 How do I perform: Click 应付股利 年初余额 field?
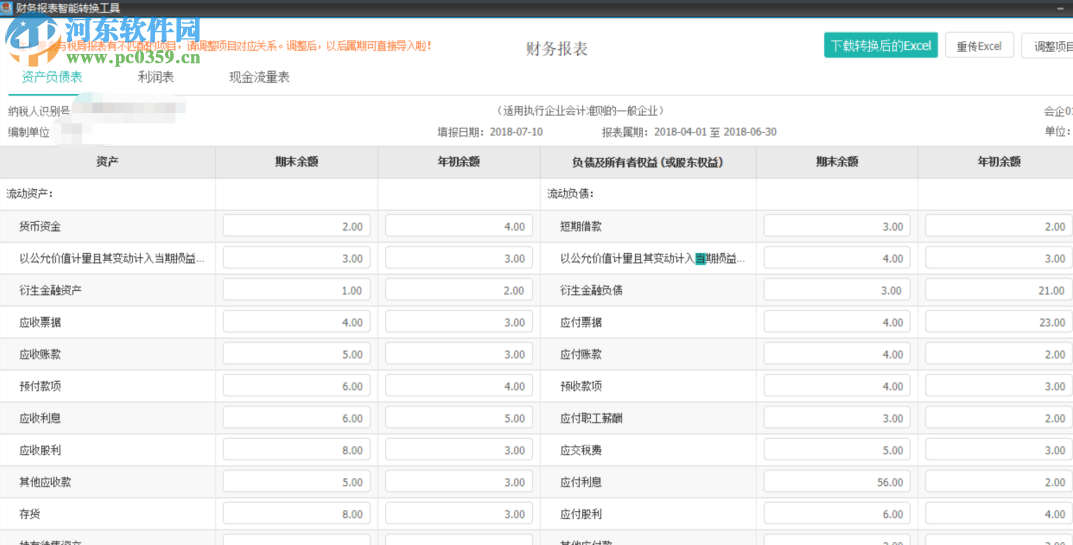pos(999,514)
